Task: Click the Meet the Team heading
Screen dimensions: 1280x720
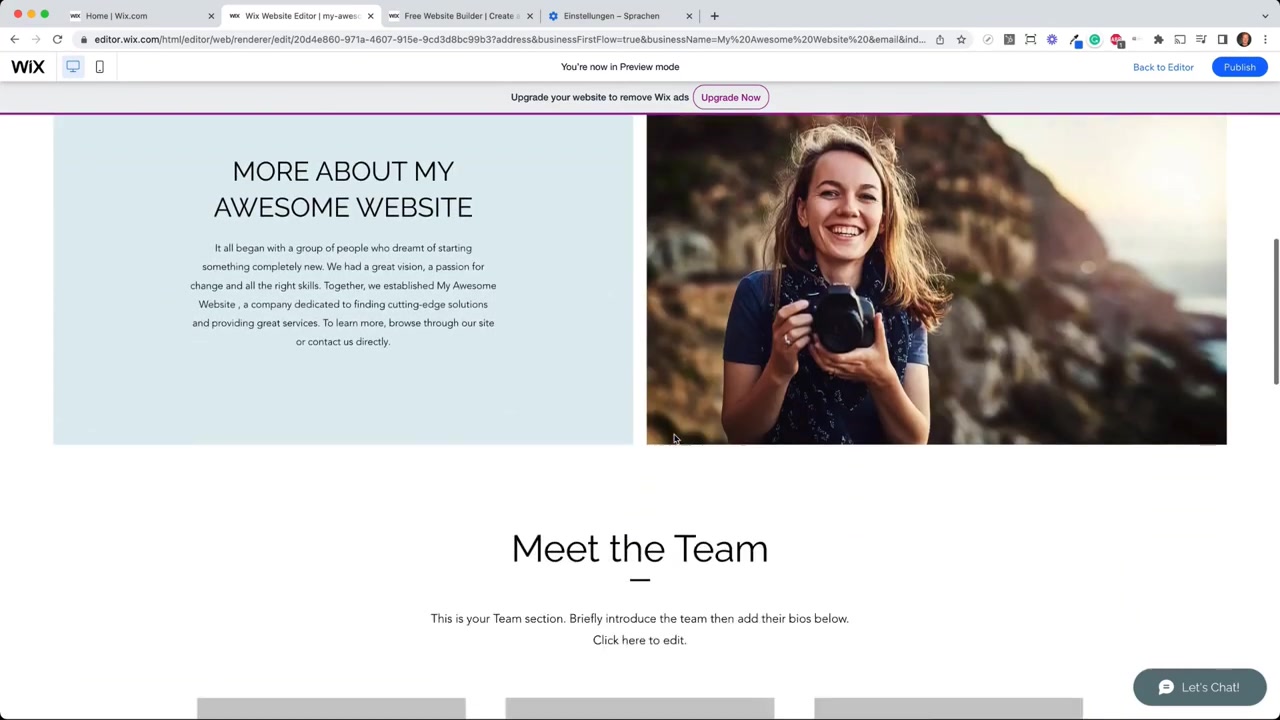Action: point(640,548)
